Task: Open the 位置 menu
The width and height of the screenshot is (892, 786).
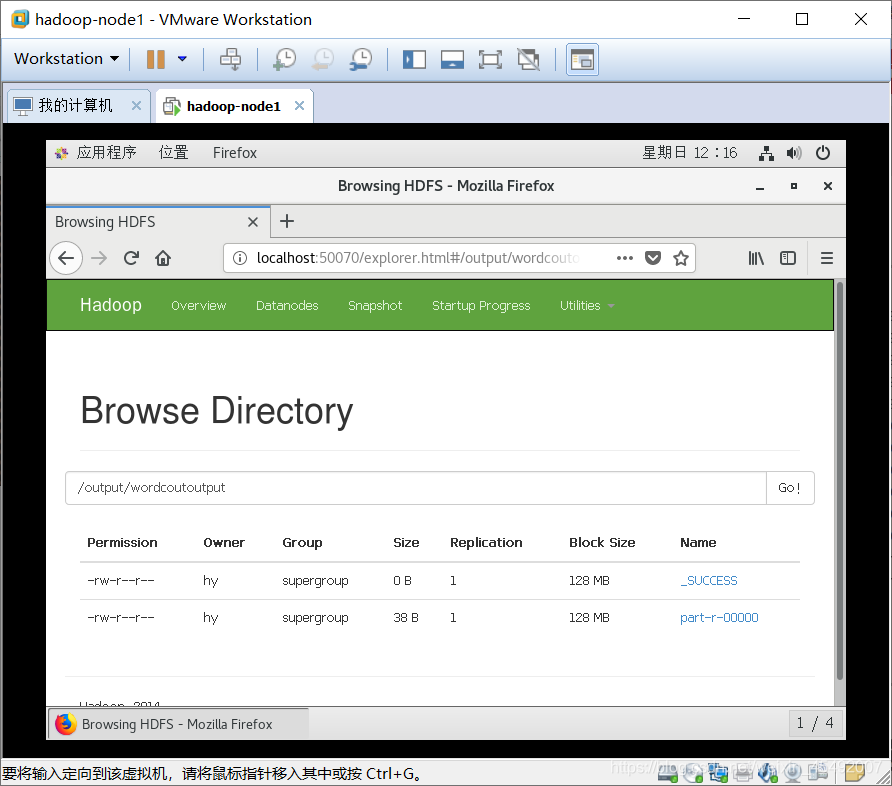Action: click(x=173, y=152)
